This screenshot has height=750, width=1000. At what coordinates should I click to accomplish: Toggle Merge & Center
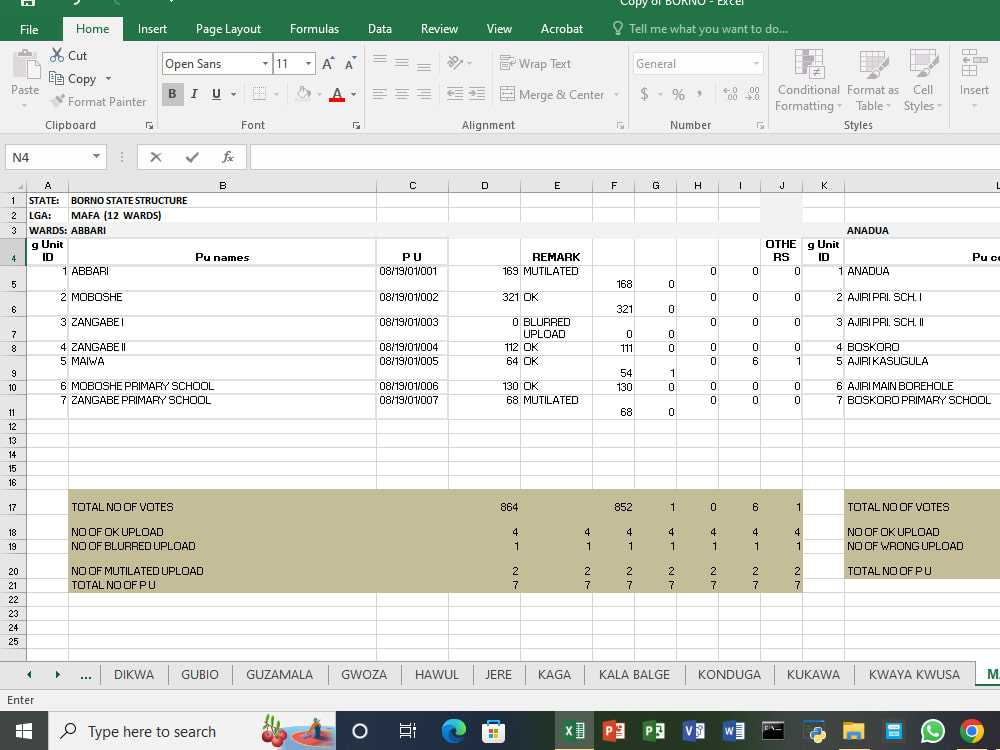click(552, 94)
